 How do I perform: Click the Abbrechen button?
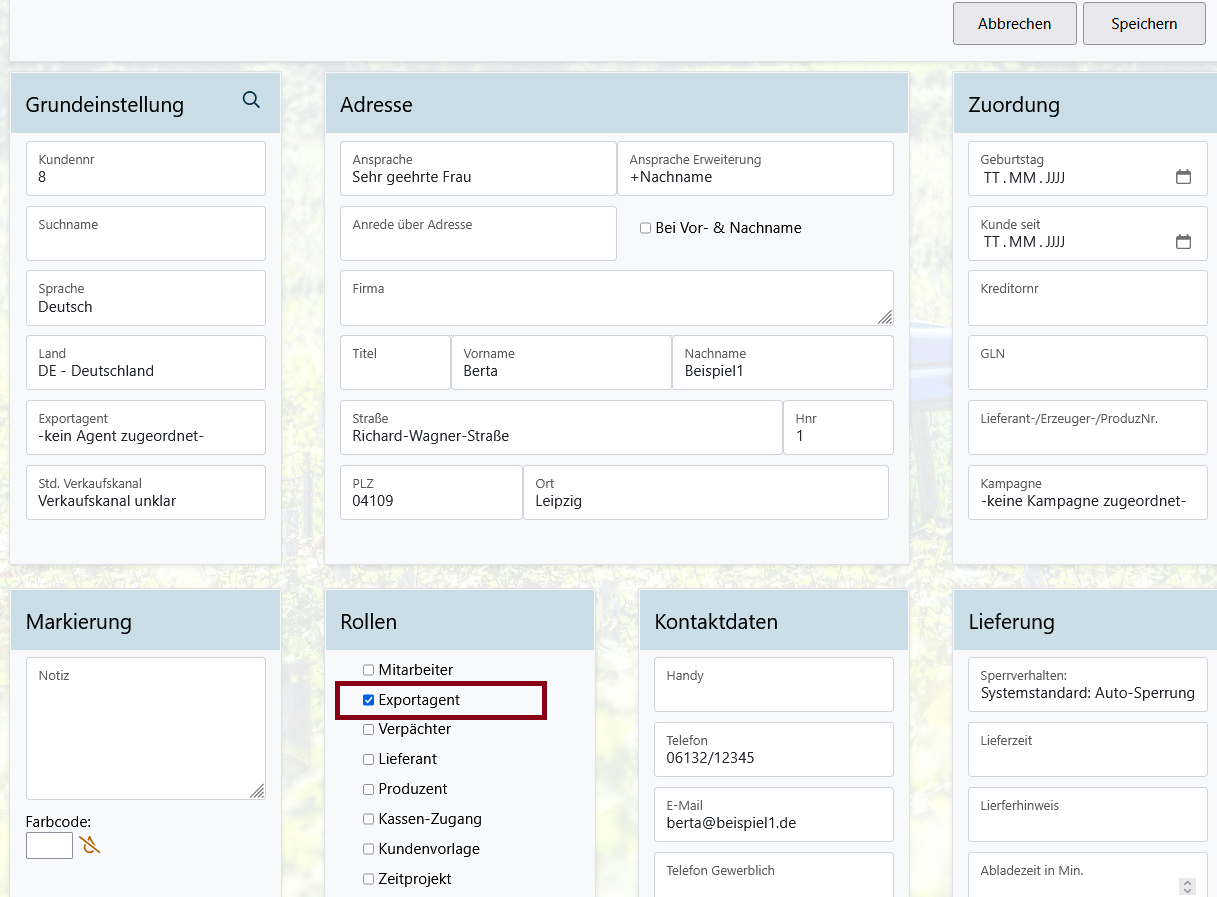tap(1014, 24)
